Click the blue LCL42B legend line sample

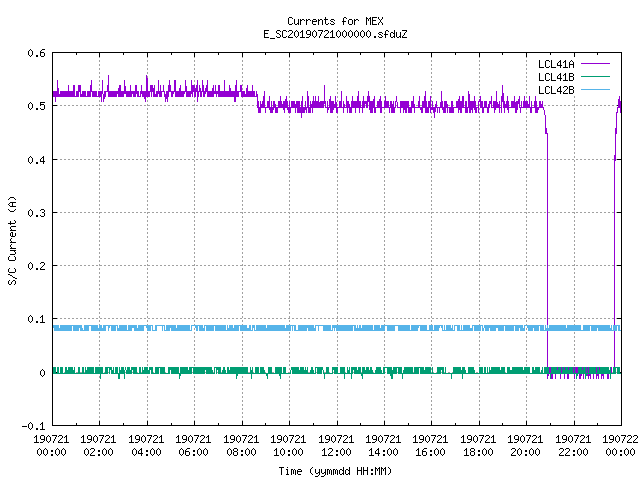point(595,89)
